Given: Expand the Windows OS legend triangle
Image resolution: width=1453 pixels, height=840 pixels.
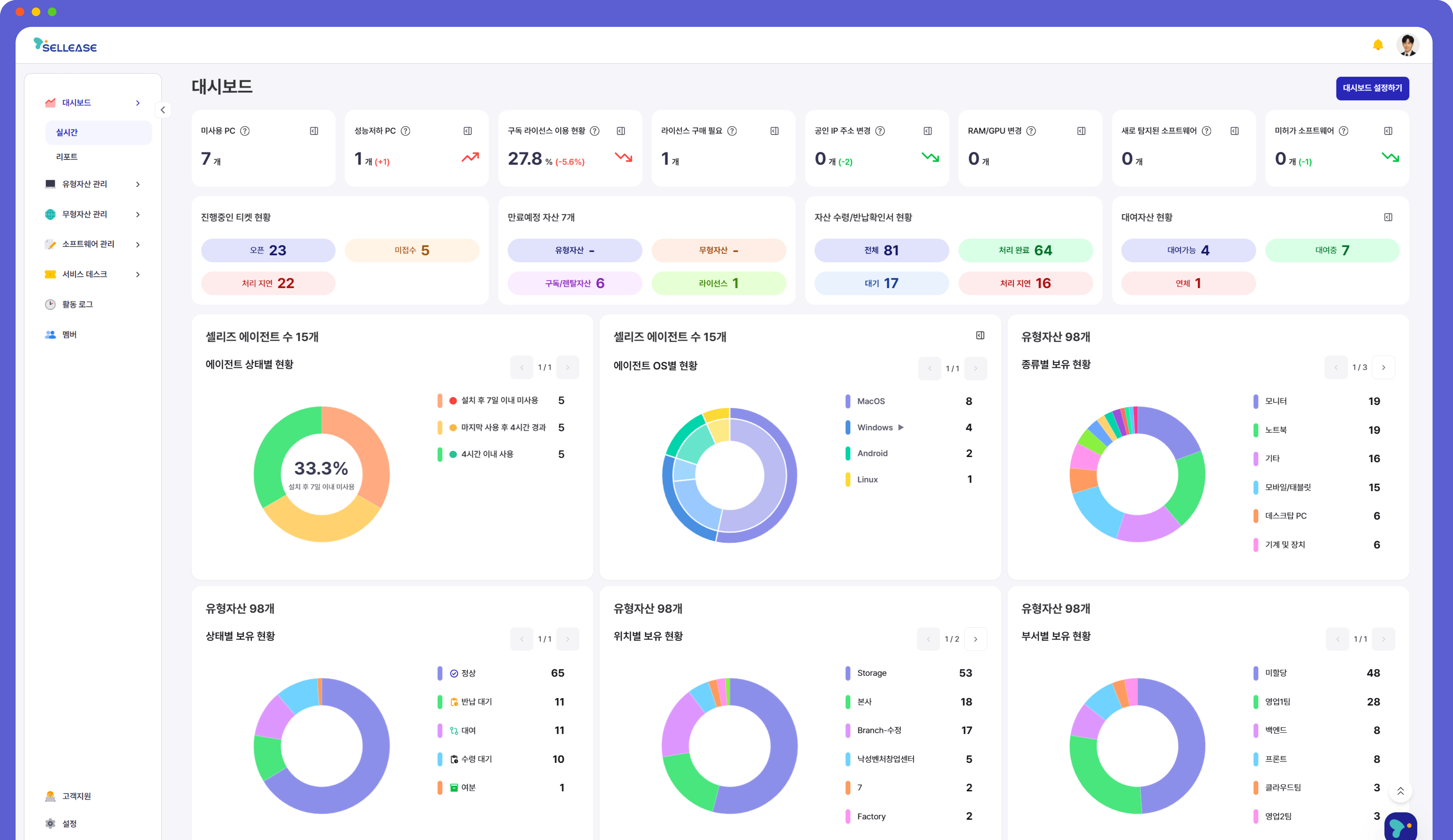Looking at the screenshot, I should coord(901,427).
